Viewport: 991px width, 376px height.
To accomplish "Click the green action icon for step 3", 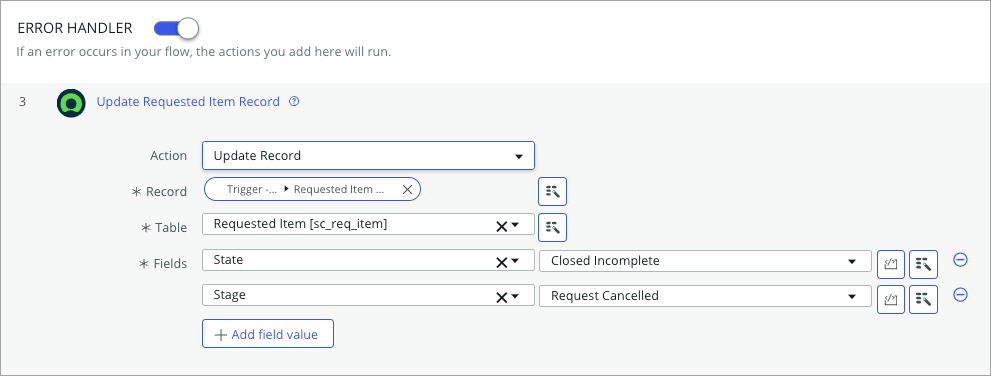I will pos(71,103).
